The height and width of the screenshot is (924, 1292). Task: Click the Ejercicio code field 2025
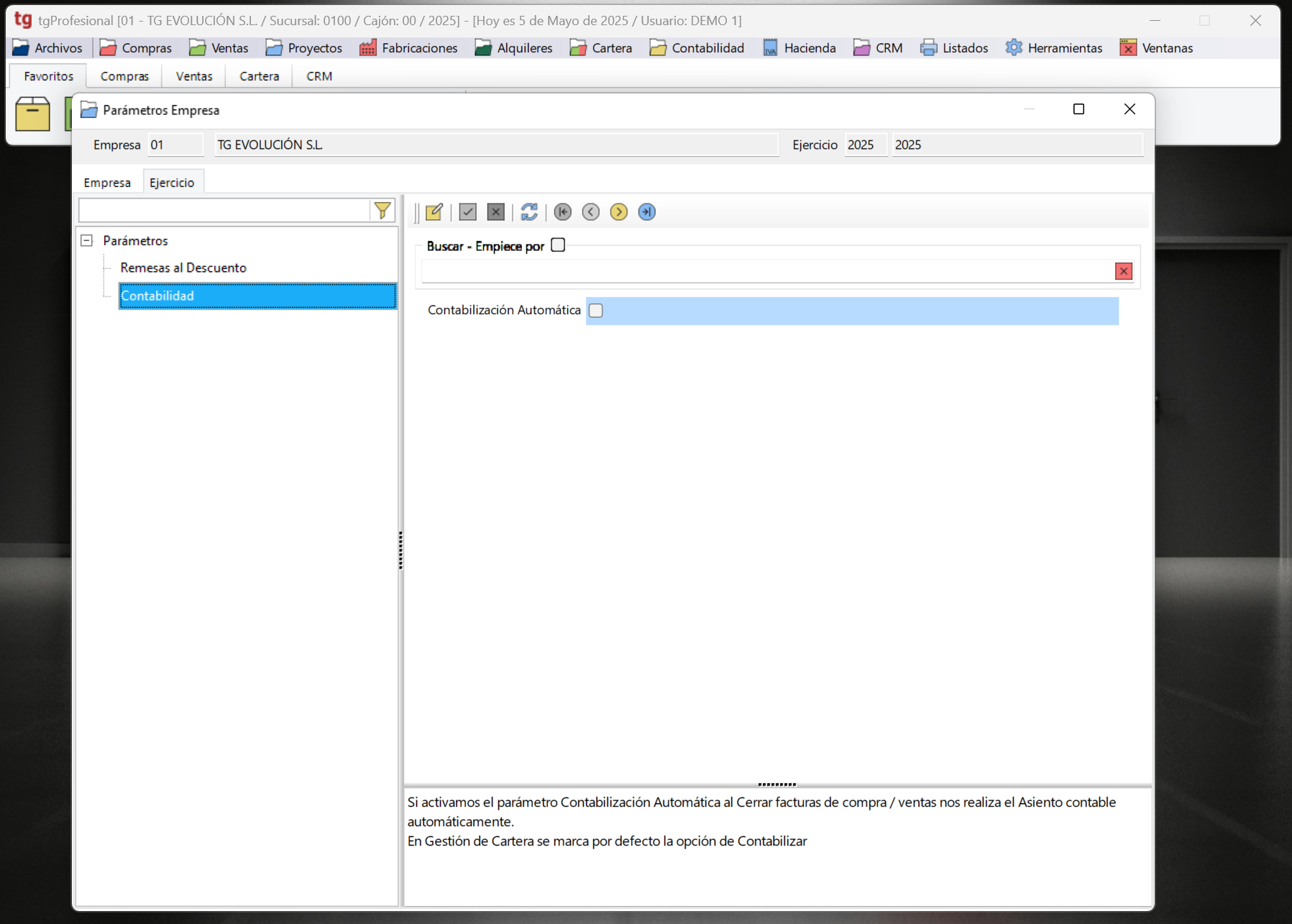(x=866, y=145)
